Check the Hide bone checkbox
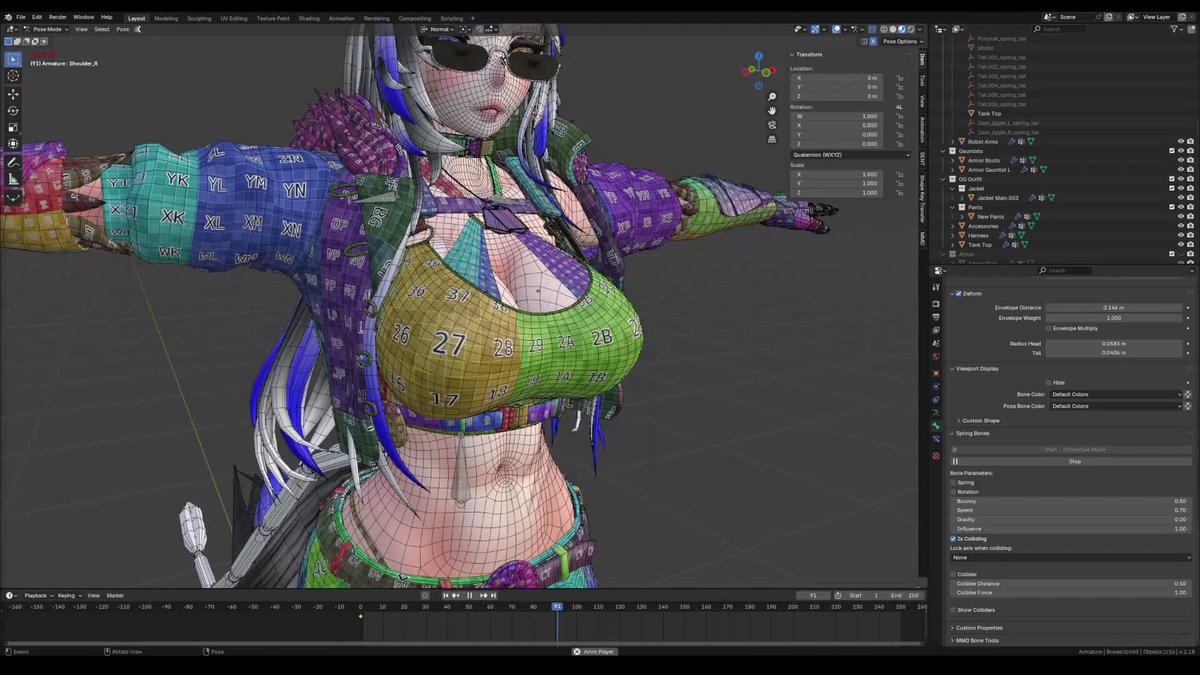Viewport: 1200px width, 675px height. coord(1048,382)
